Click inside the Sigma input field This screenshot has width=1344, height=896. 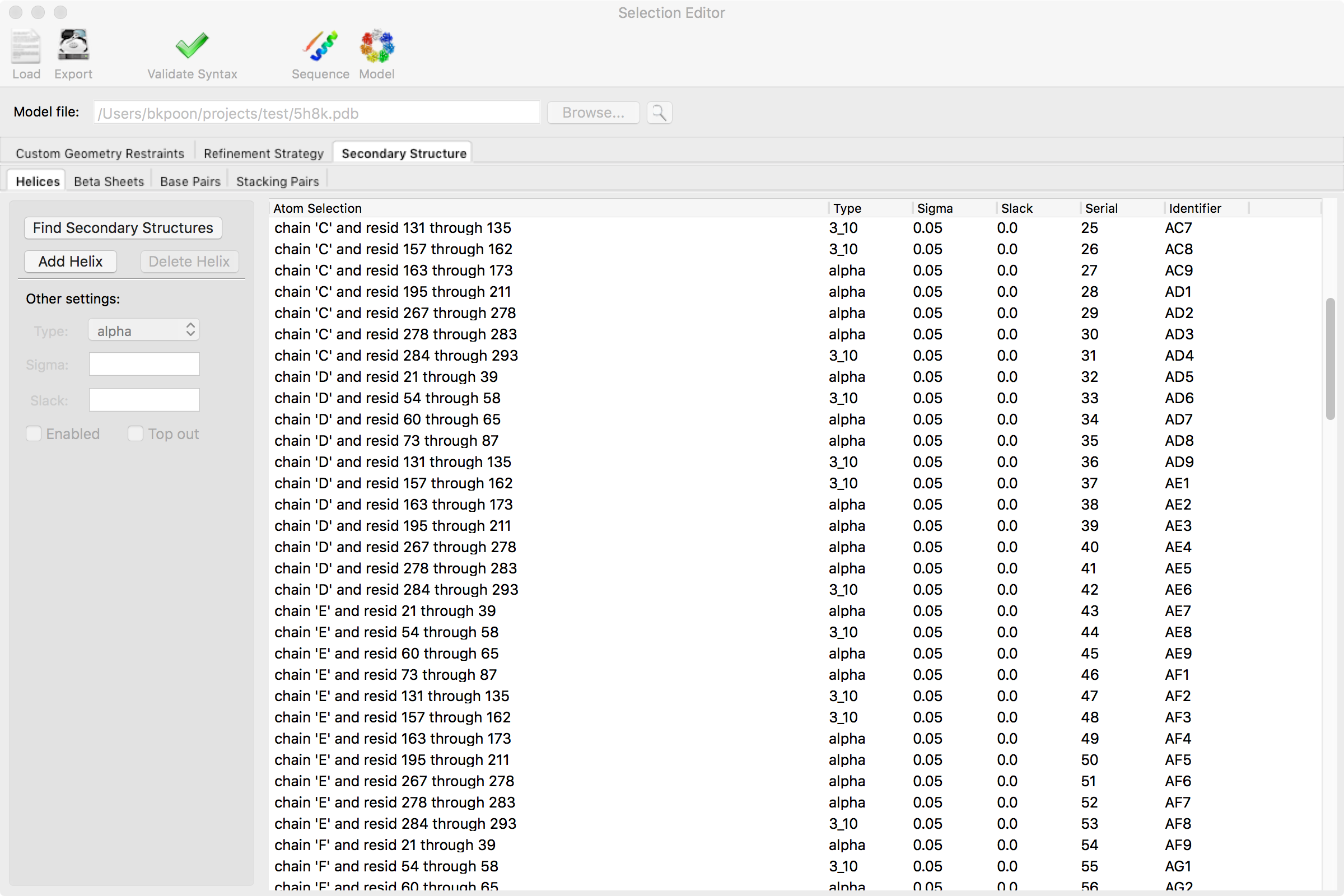[x=143, y=364]
